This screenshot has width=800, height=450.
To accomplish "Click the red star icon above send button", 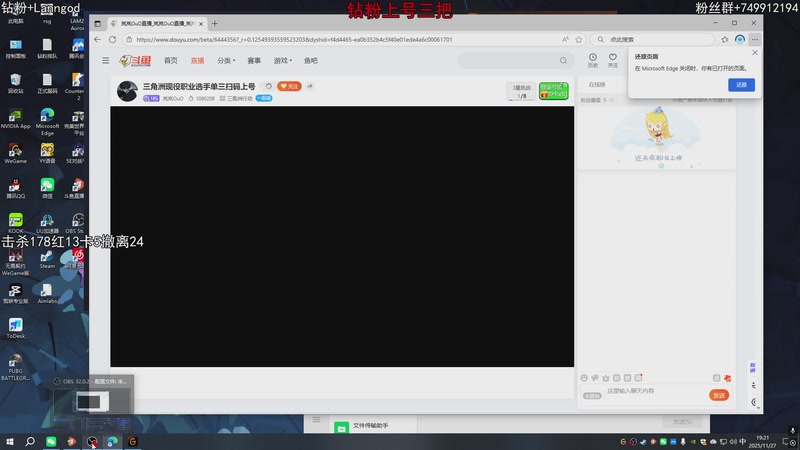I will [x=728, y=378].
